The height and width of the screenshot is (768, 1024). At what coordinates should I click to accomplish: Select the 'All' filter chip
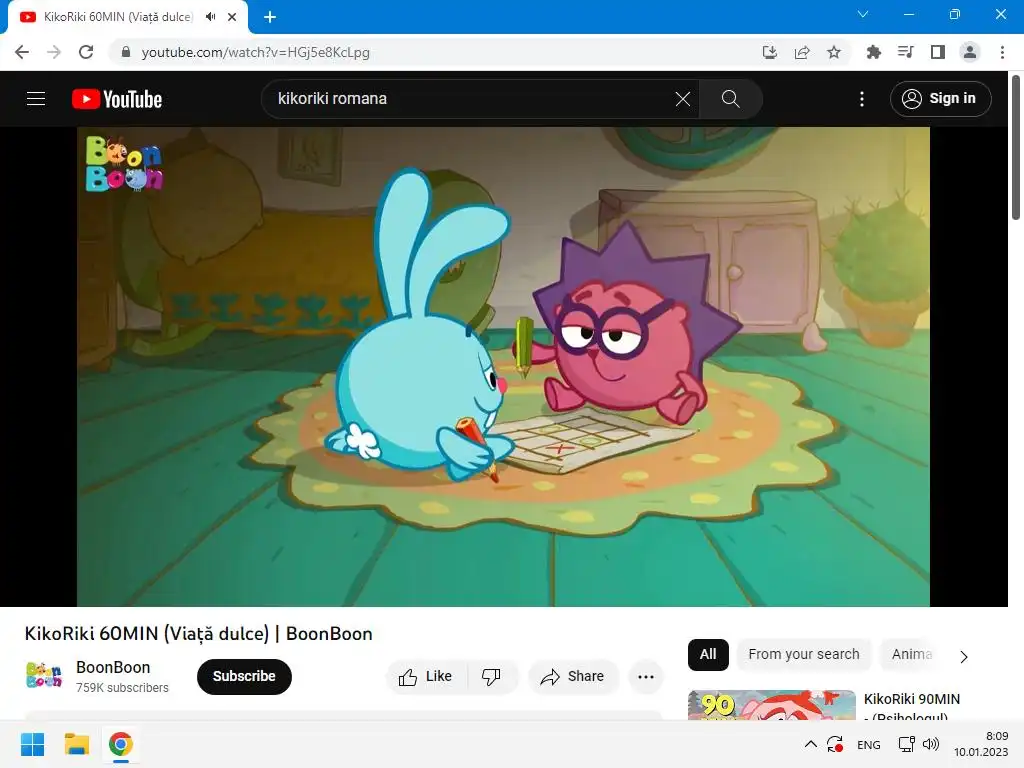pyautogui.click(x=708, y=654)
